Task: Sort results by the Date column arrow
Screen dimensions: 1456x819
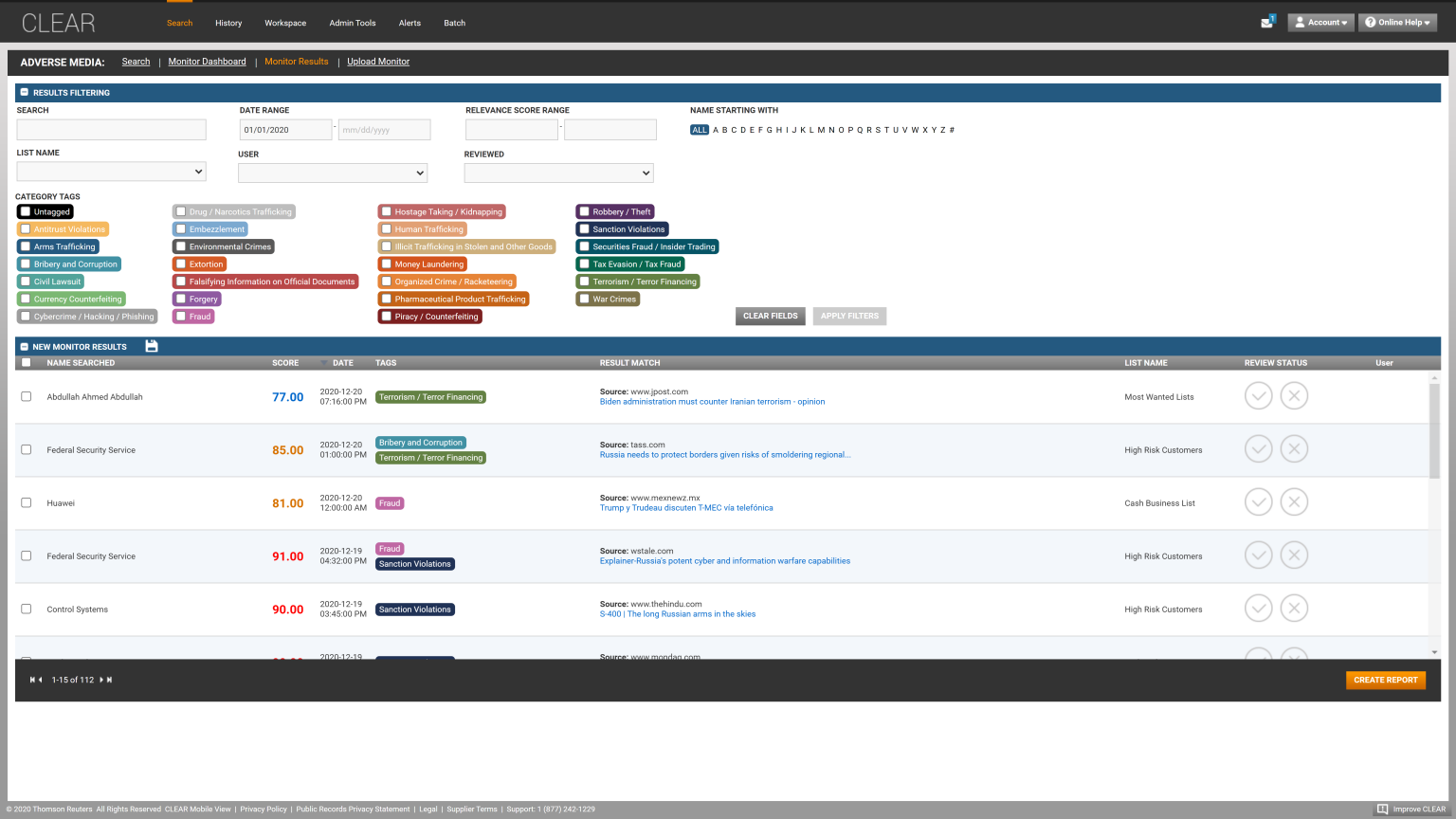Action: 323,362
